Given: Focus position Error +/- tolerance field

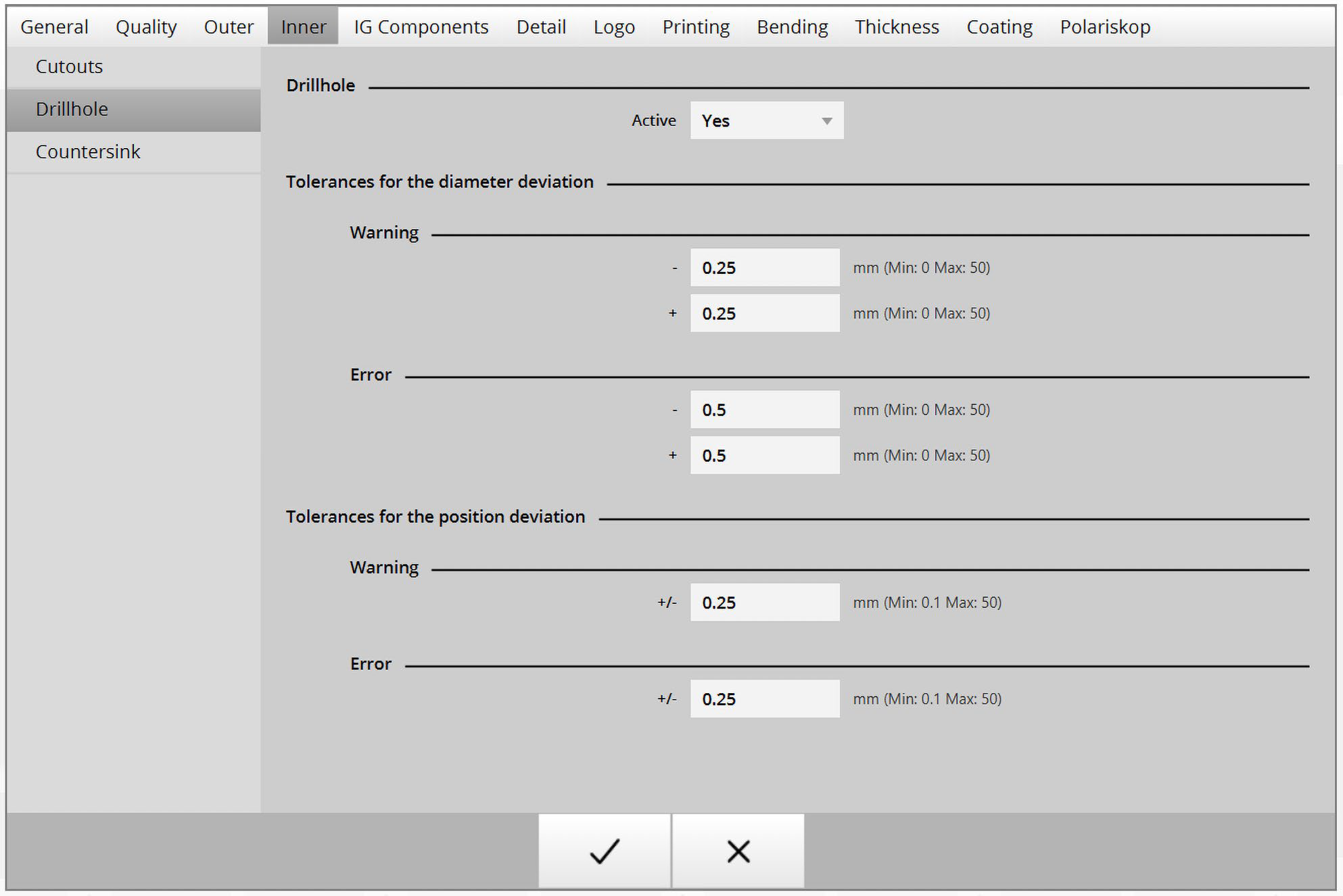Looking at the screenshot, I should (x=764, y=699).
